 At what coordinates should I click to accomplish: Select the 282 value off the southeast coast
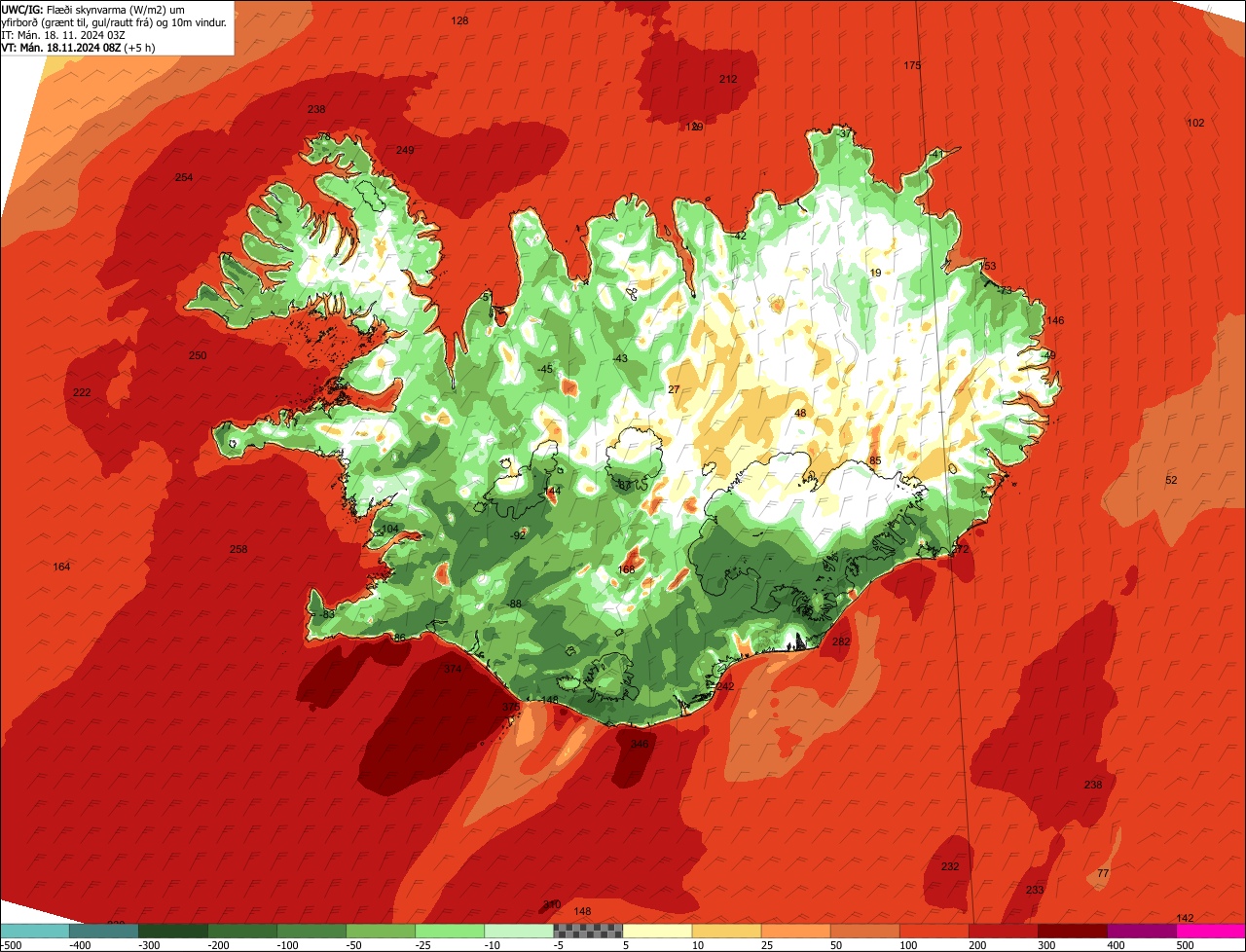pyautogui.click(x=841, y=641)
